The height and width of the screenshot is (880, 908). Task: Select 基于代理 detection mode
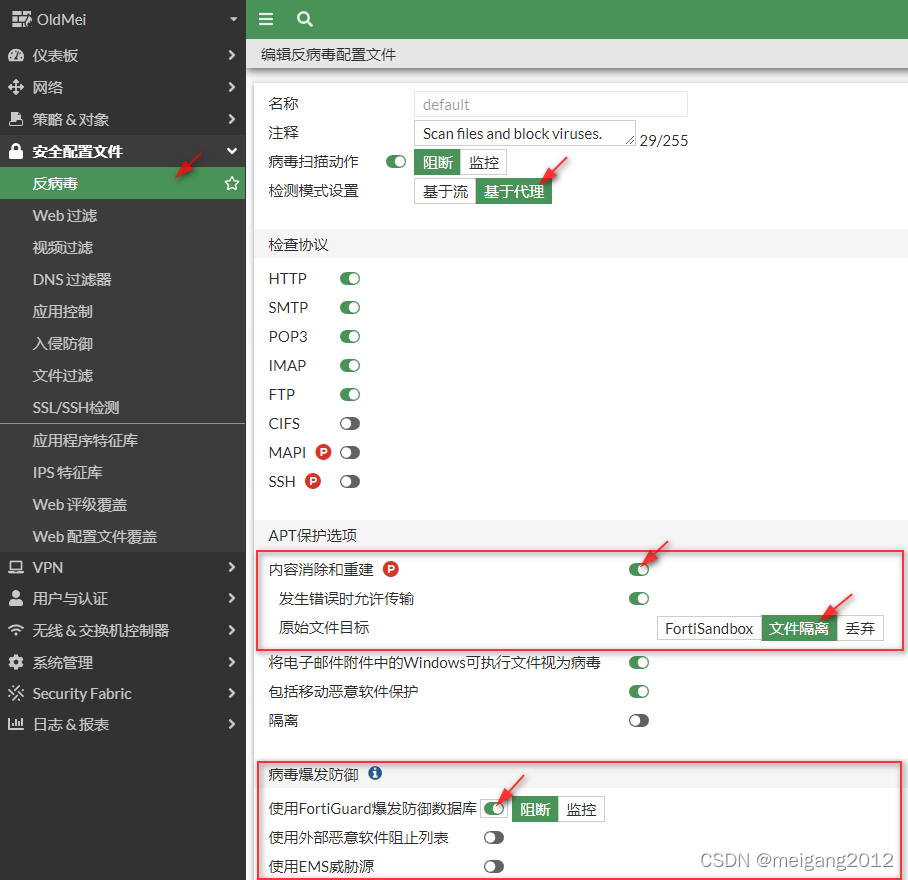pos(514,191)
